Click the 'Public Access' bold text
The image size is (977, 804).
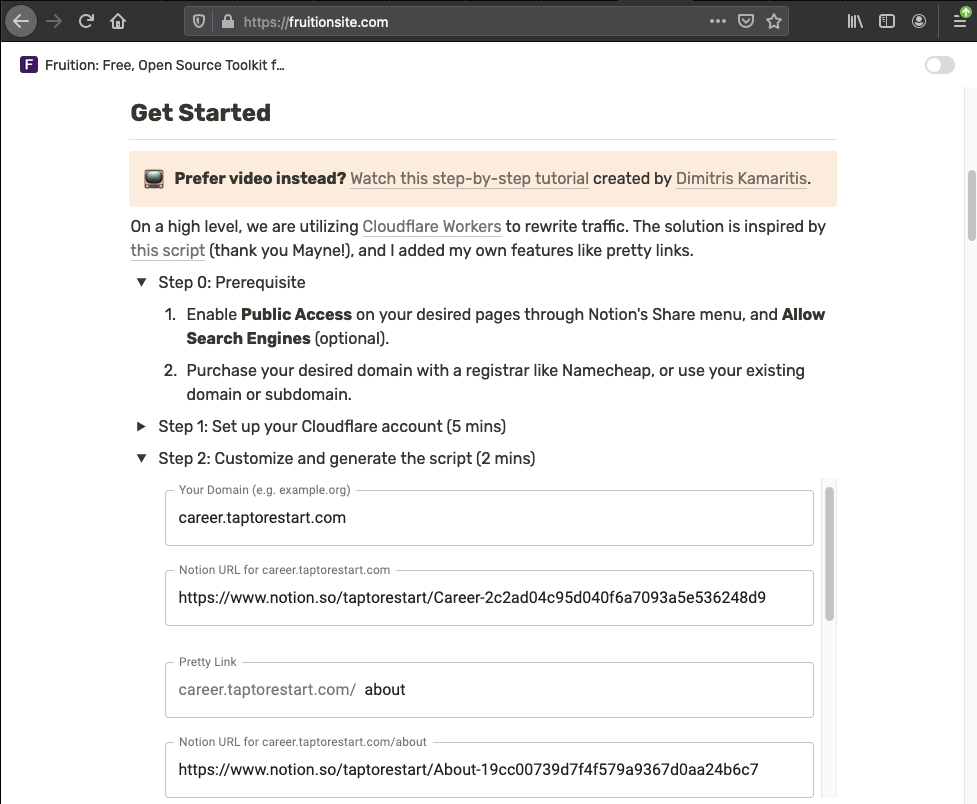(297, 314)
